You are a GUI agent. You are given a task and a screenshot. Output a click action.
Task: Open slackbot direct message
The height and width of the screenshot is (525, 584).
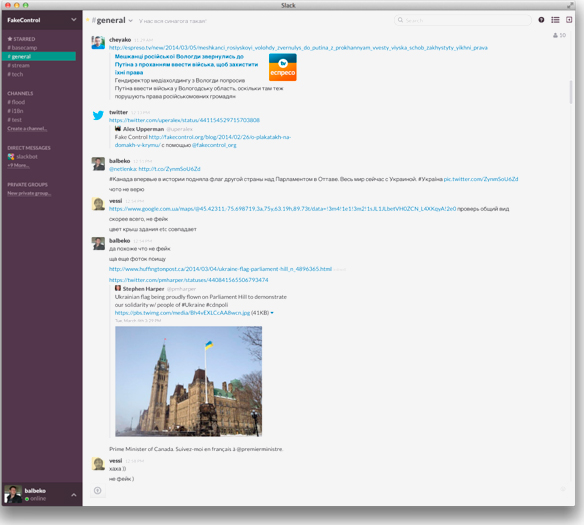click(x=27, y=157)
